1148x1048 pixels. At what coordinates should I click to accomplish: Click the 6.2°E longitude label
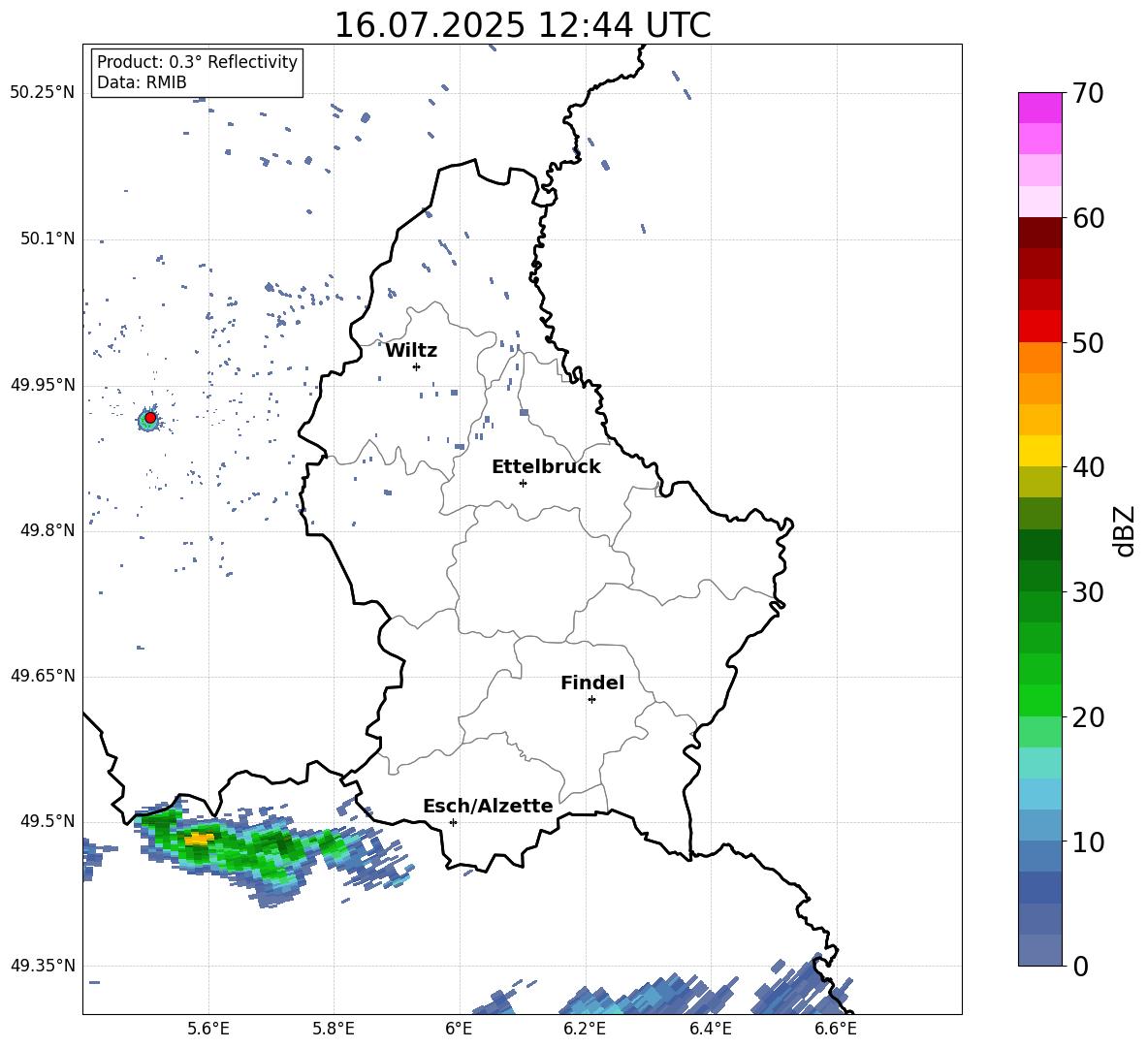[x=585, y=1029]
